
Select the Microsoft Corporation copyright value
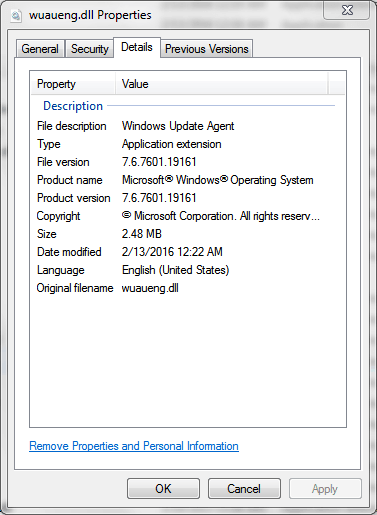click(x=221, y=216)
